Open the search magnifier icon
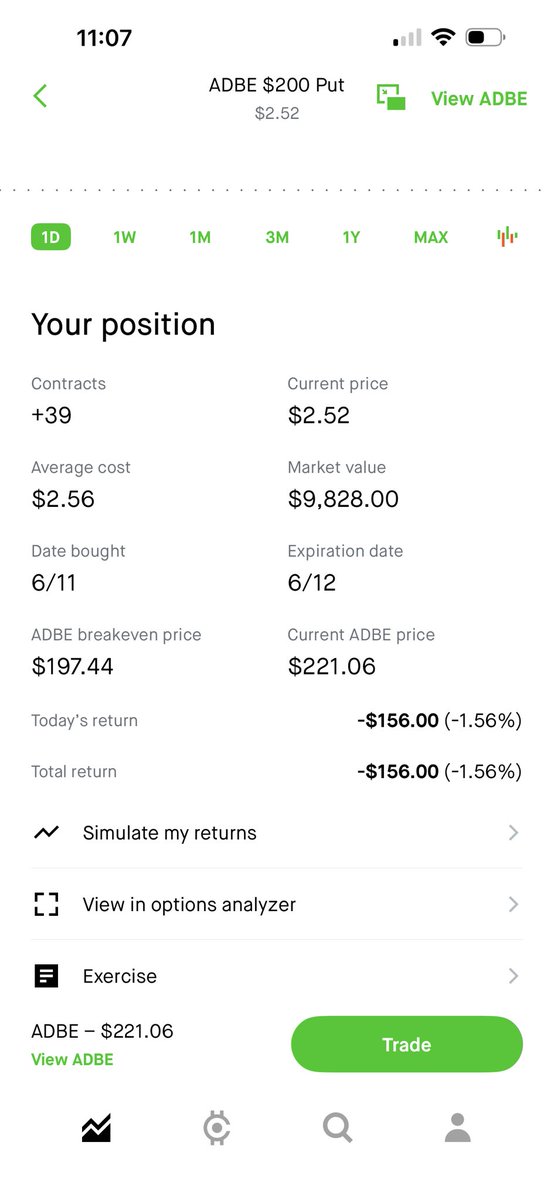The image size is (554, 1200). (338, 1129)
